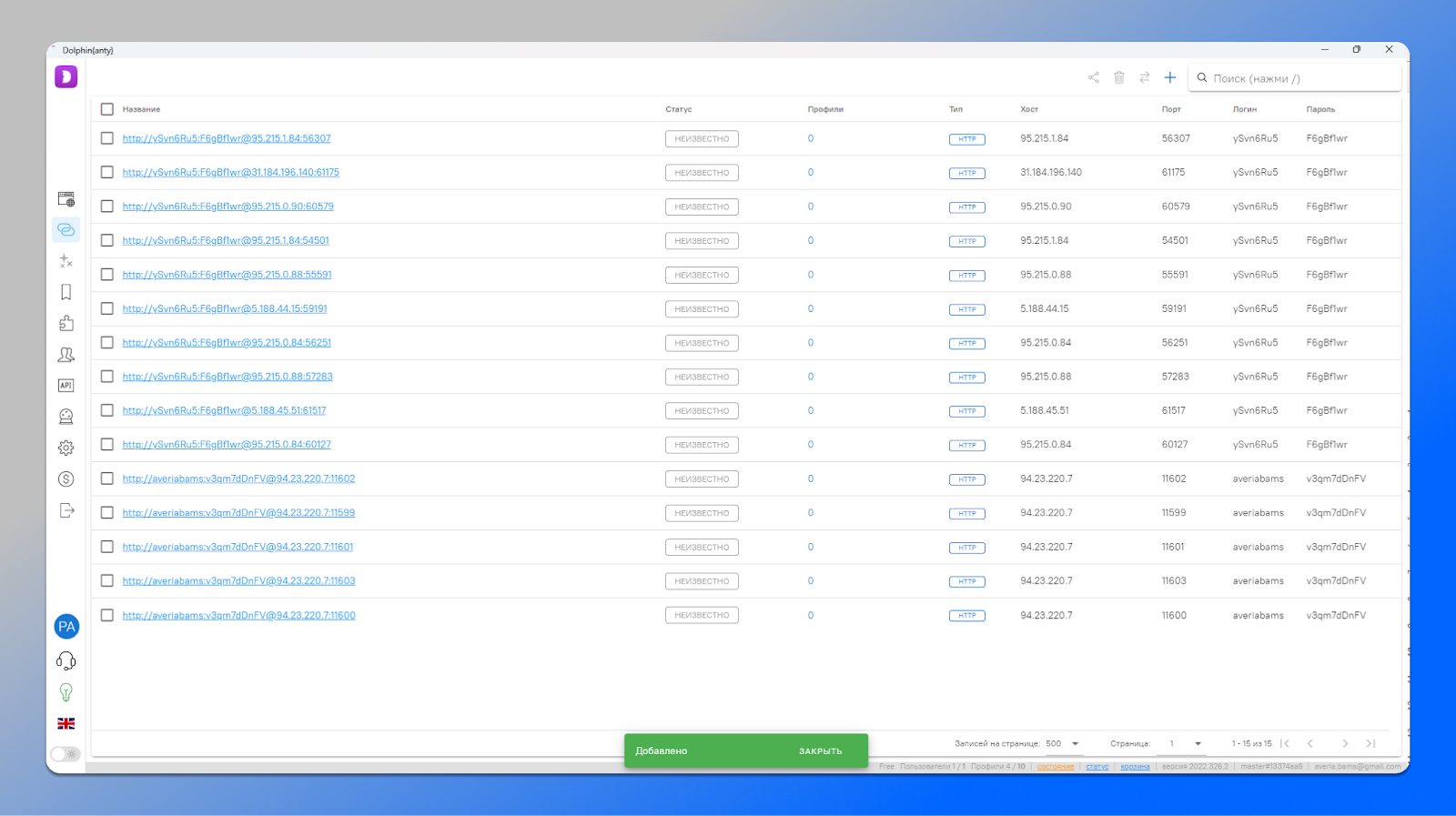Go to the next page arrow
1456x816 pixels.
tap(1345, 743)
